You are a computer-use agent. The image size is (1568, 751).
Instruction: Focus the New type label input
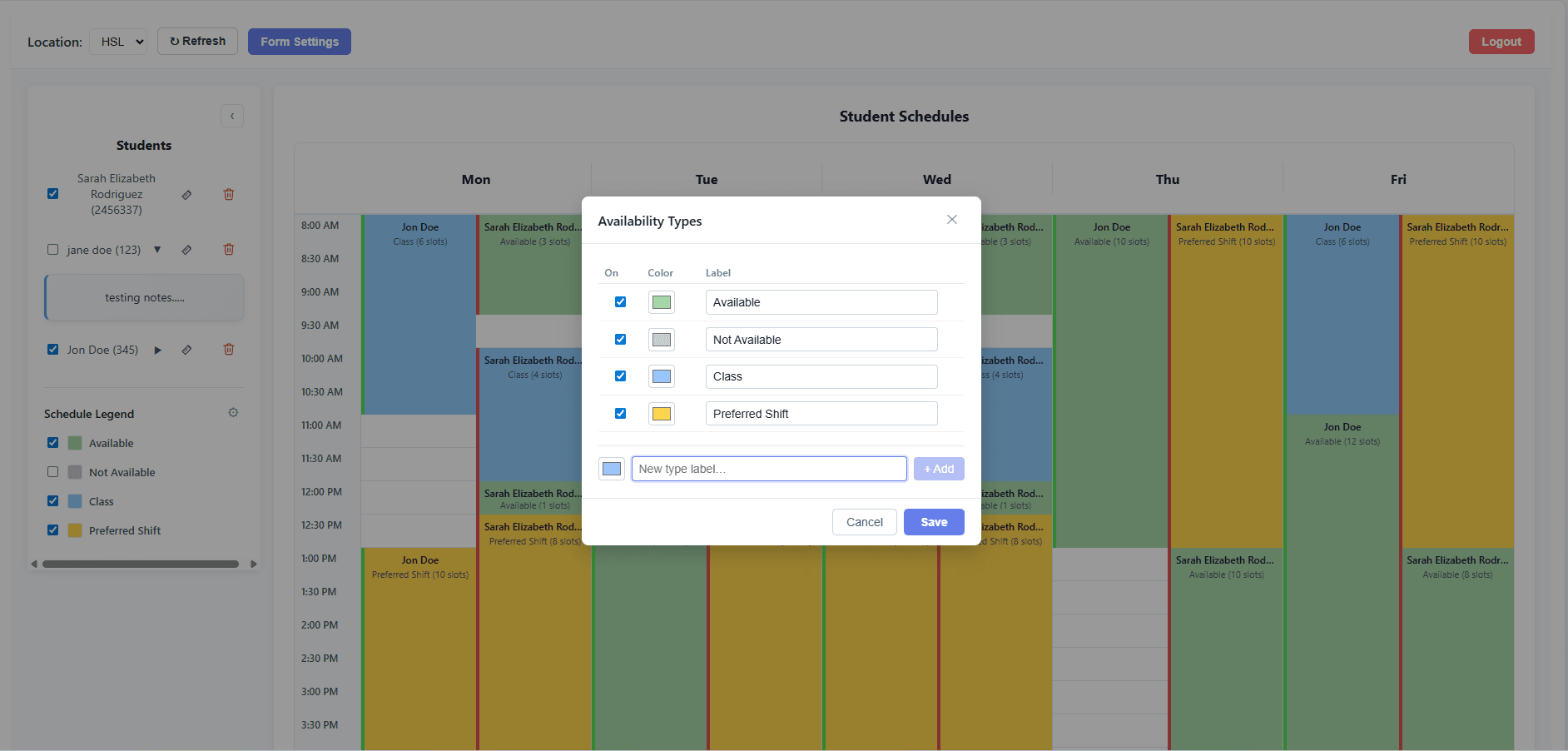(x=769, y=469)
